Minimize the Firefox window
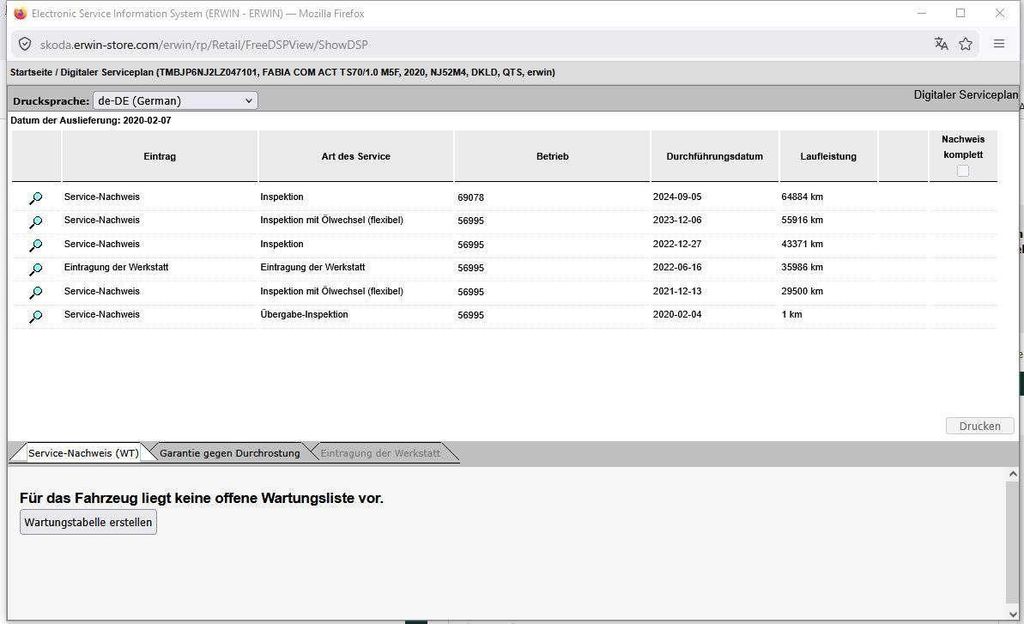 click(x=921, y=13)
